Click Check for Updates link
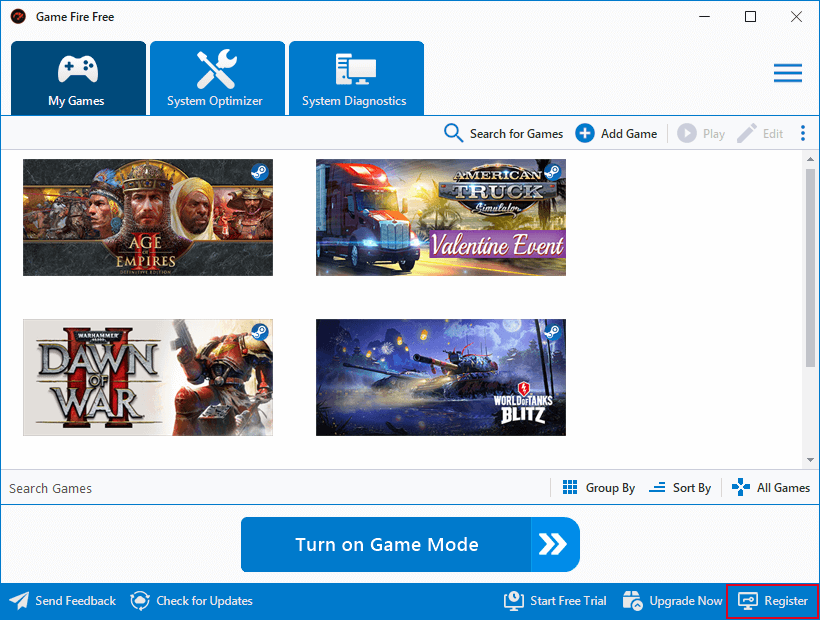This screenshot has height=620, width=820. click(191, 601)
